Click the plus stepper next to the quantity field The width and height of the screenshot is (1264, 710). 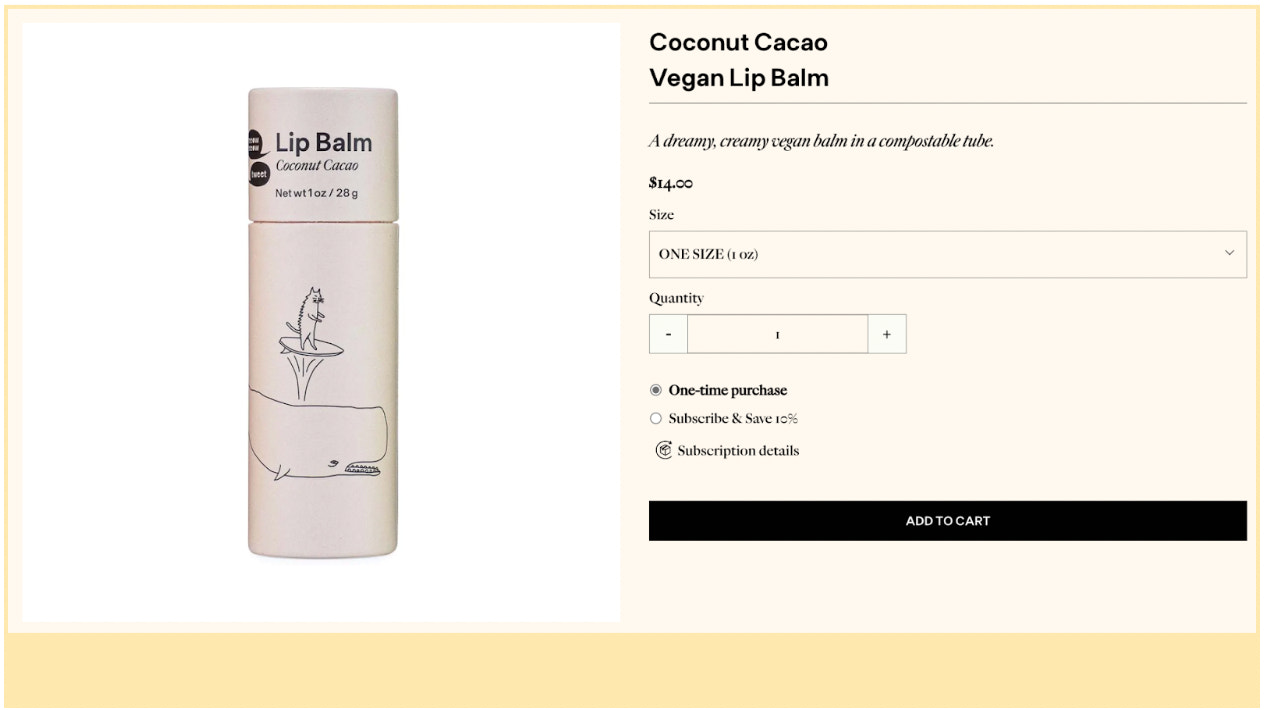(886, 334)
